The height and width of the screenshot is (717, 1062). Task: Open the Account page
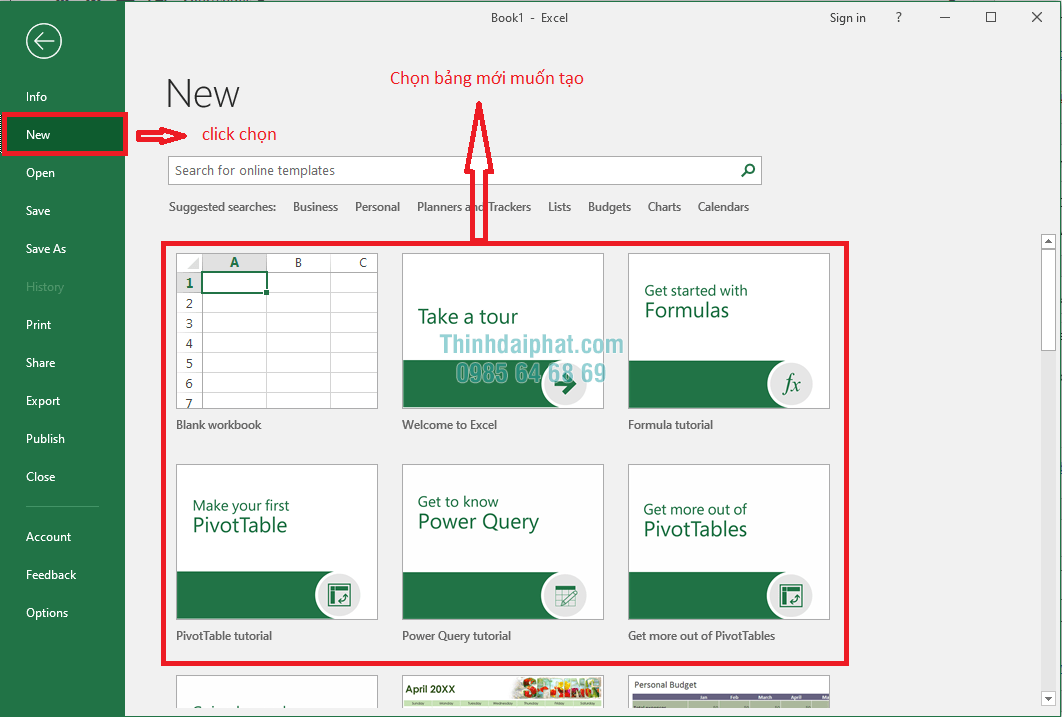point(48,536)
